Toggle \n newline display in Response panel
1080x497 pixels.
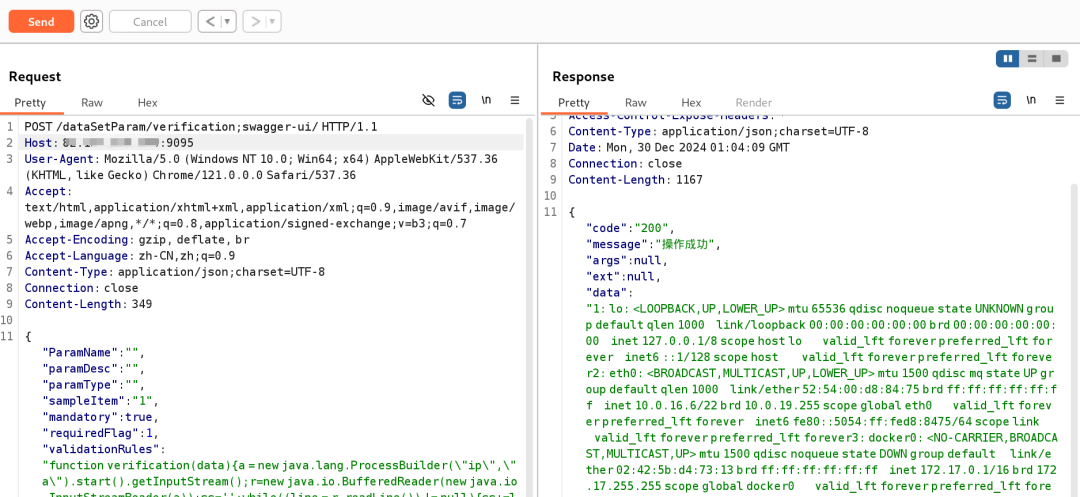1031,101
